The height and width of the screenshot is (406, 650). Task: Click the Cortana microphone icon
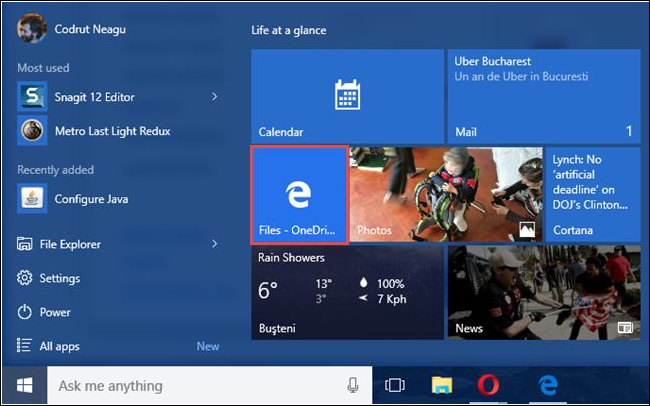pos(353,385)
